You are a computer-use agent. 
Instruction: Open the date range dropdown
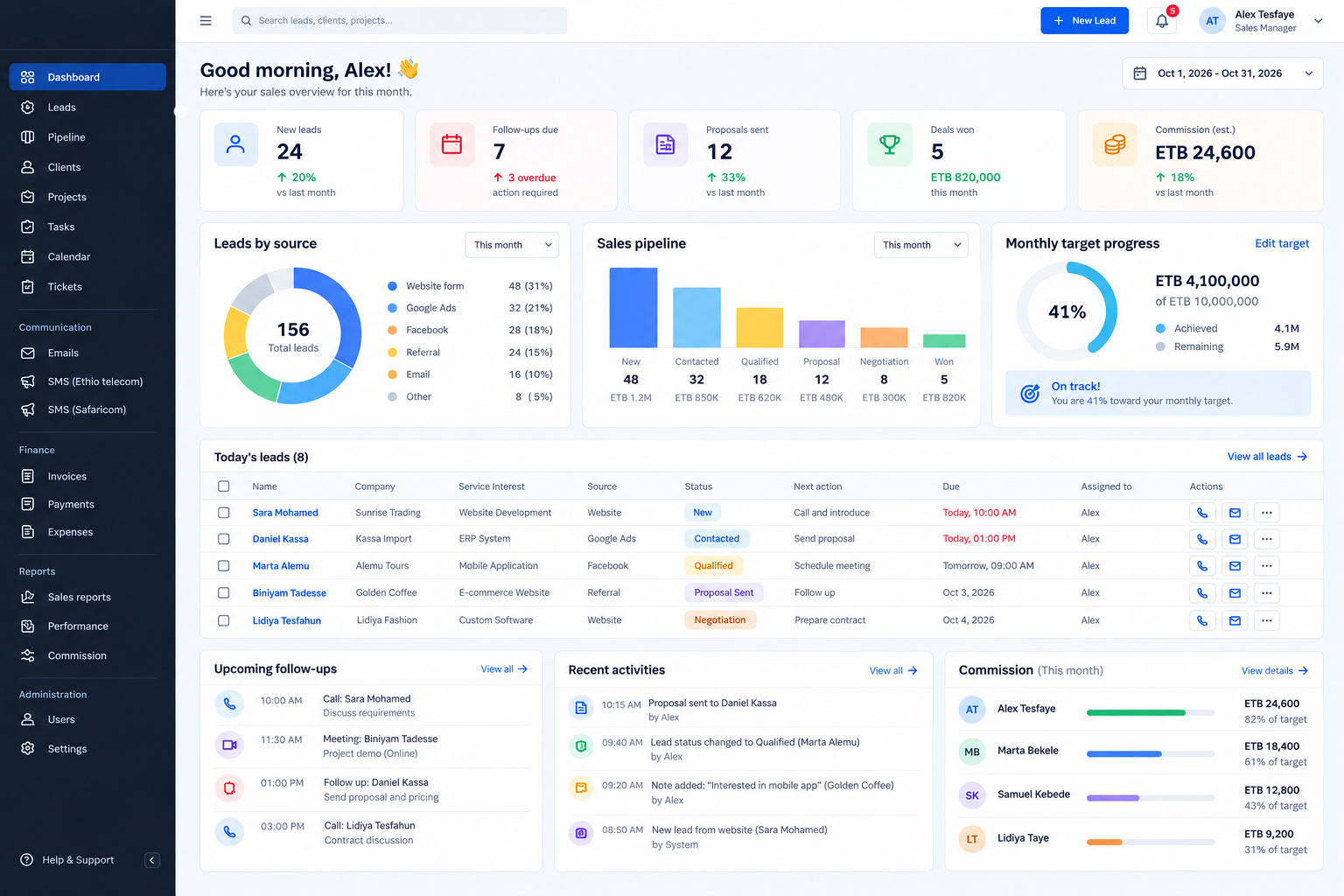point(1222,73)
